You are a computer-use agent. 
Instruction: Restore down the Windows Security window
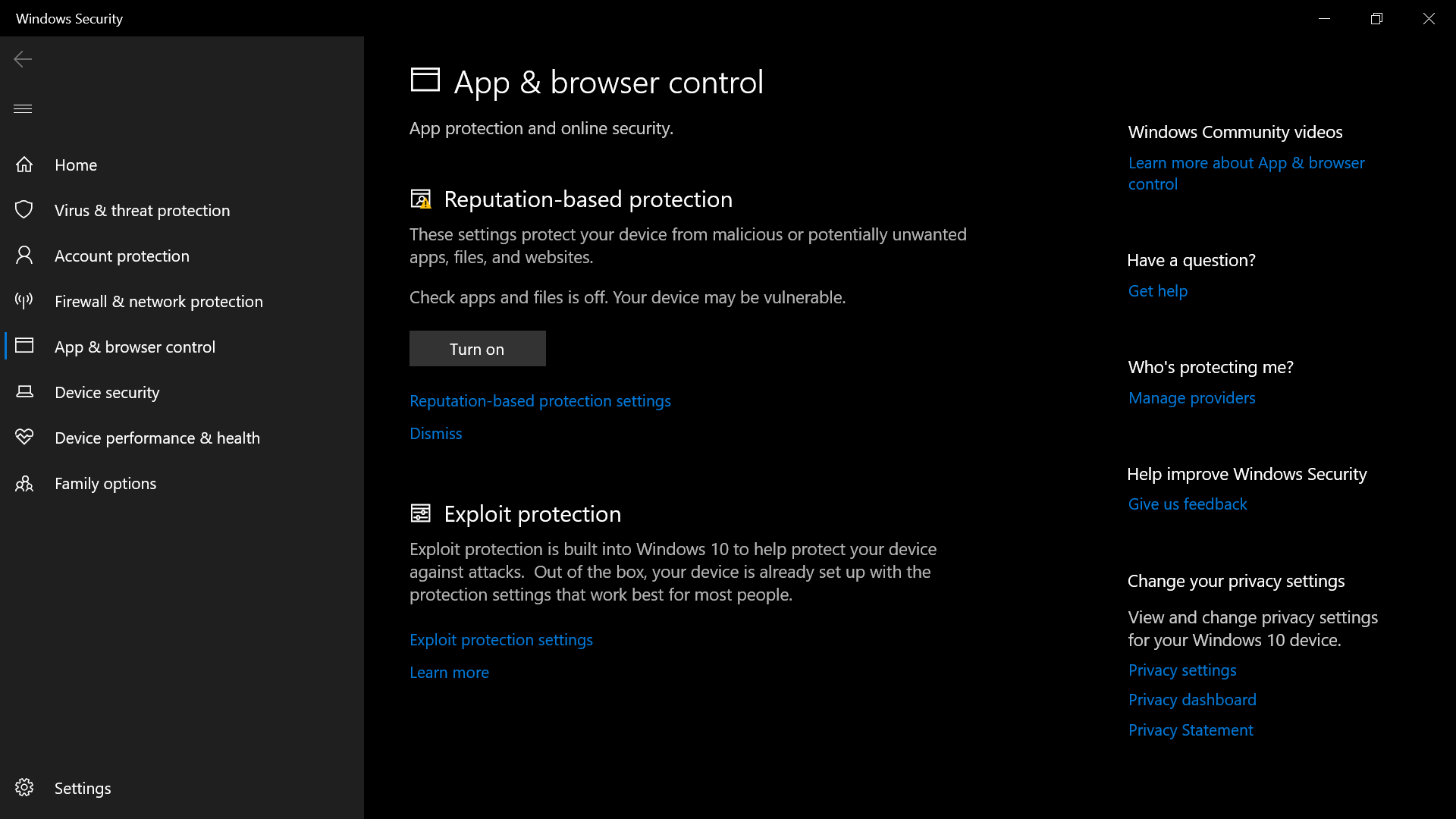(x=1376, y=18)
